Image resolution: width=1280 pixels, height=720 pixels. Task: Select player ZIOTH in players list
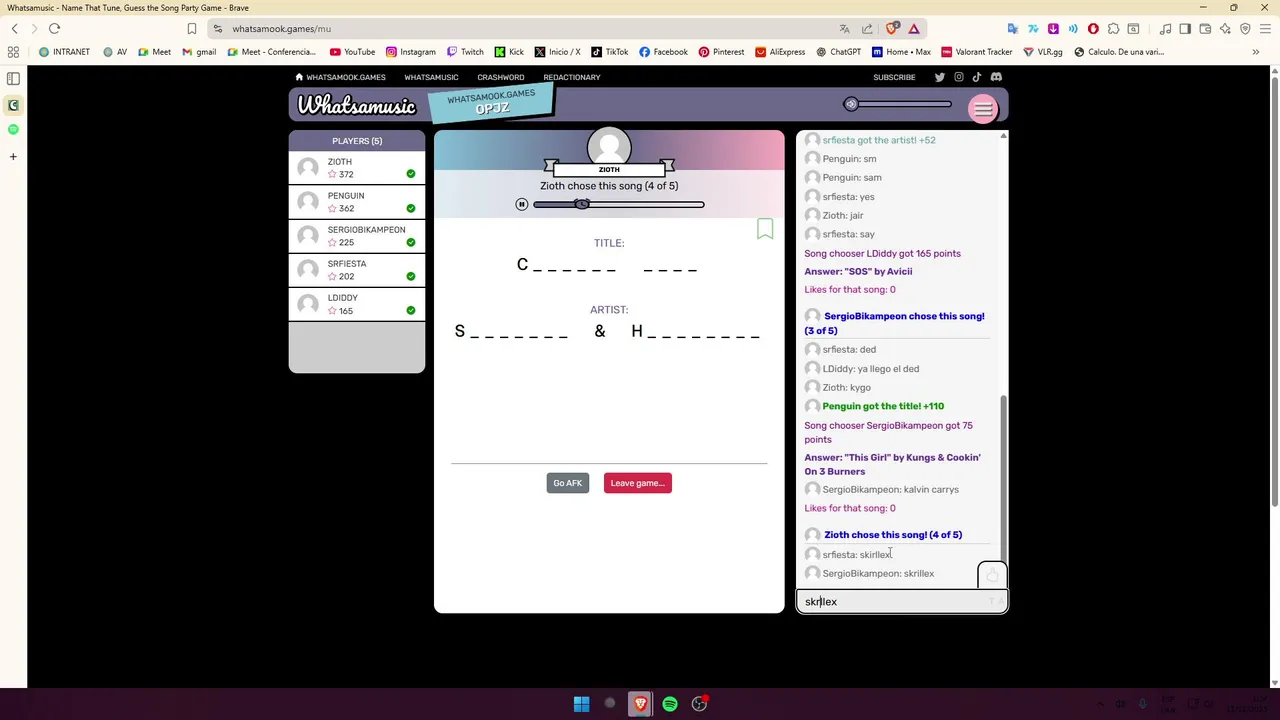point(357,168)
